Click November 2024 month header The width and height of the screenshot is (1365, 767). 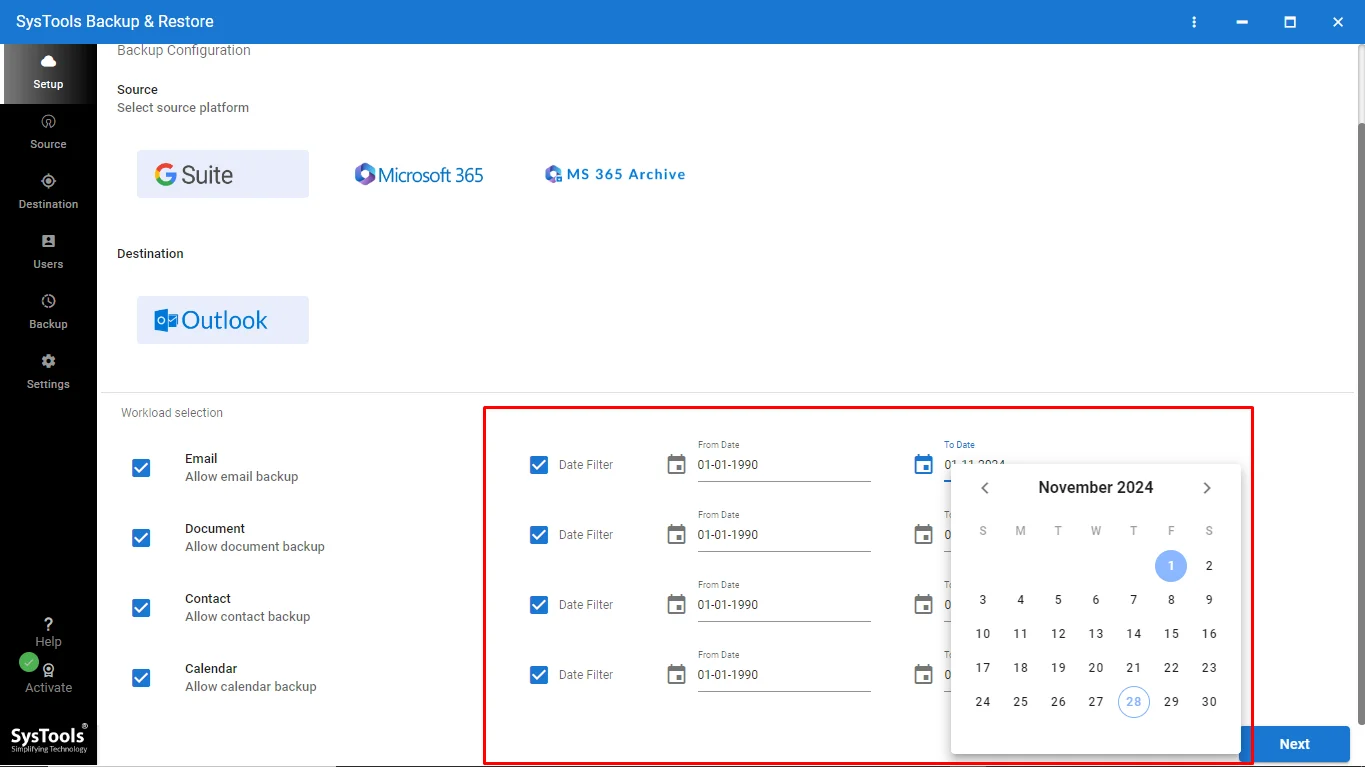click(x=1096, y=488)
